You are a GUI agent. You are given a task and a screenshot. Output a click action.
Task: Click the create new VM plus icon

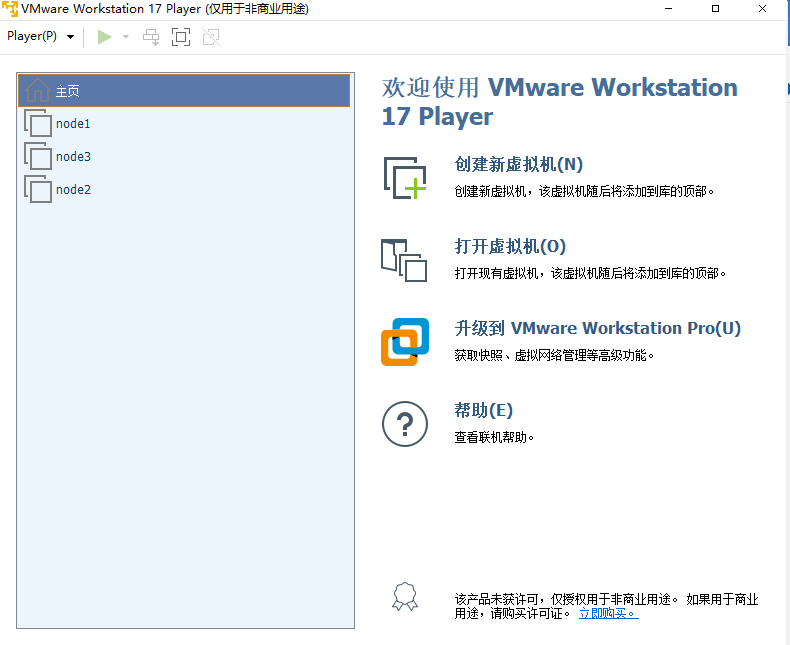coord(405,178)
